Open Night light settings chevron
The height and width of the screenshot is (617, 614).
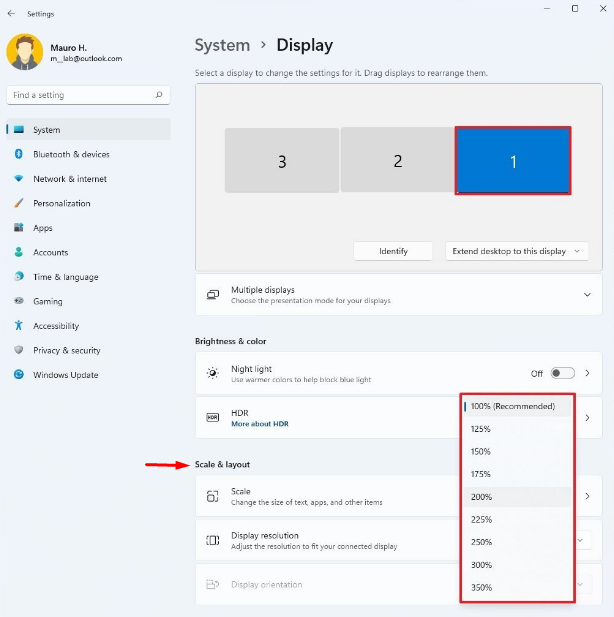(x=587, y=373)
